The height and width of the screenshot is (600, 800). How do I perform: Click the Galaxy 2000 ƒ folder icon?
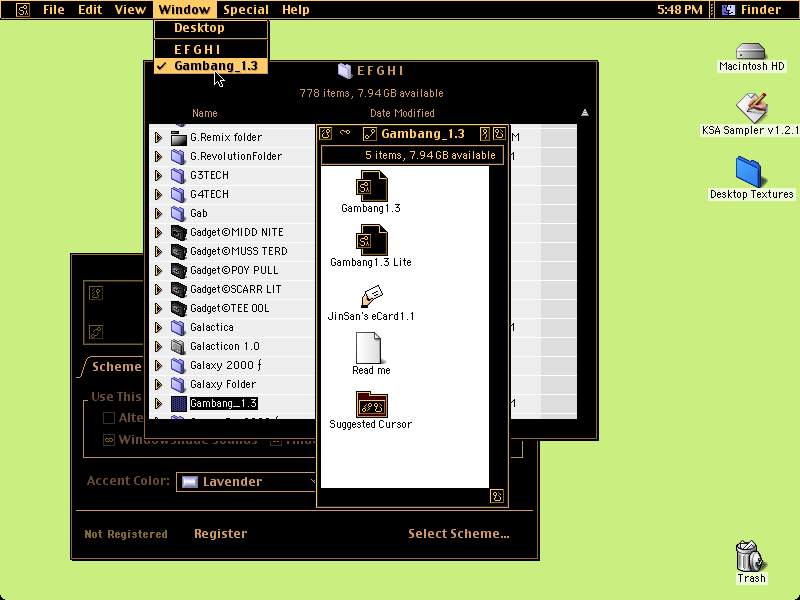(x=178, y=365)
